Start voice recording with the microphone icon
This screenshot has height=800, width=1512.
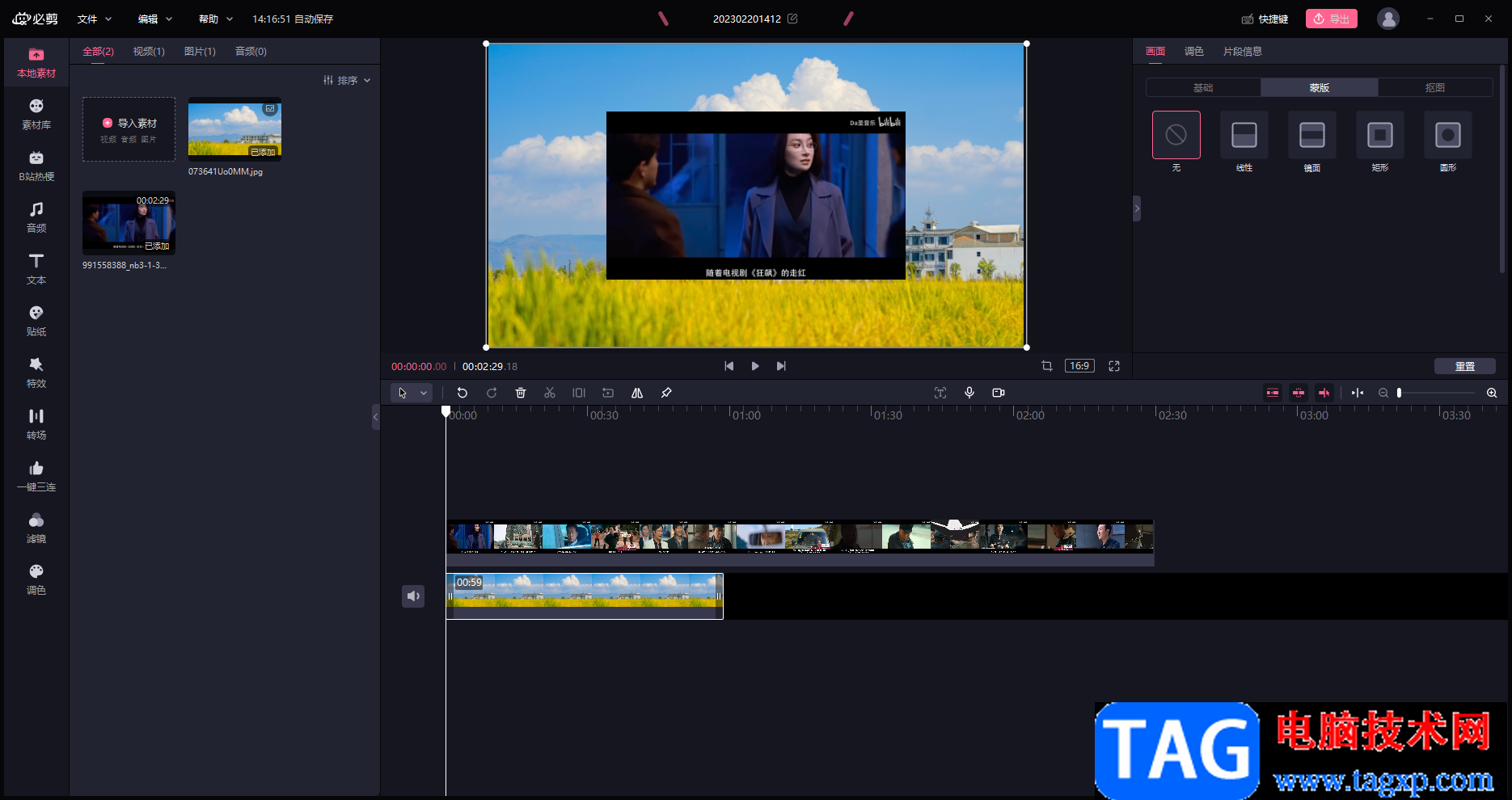pyautogui.click(x=969, y=393)
